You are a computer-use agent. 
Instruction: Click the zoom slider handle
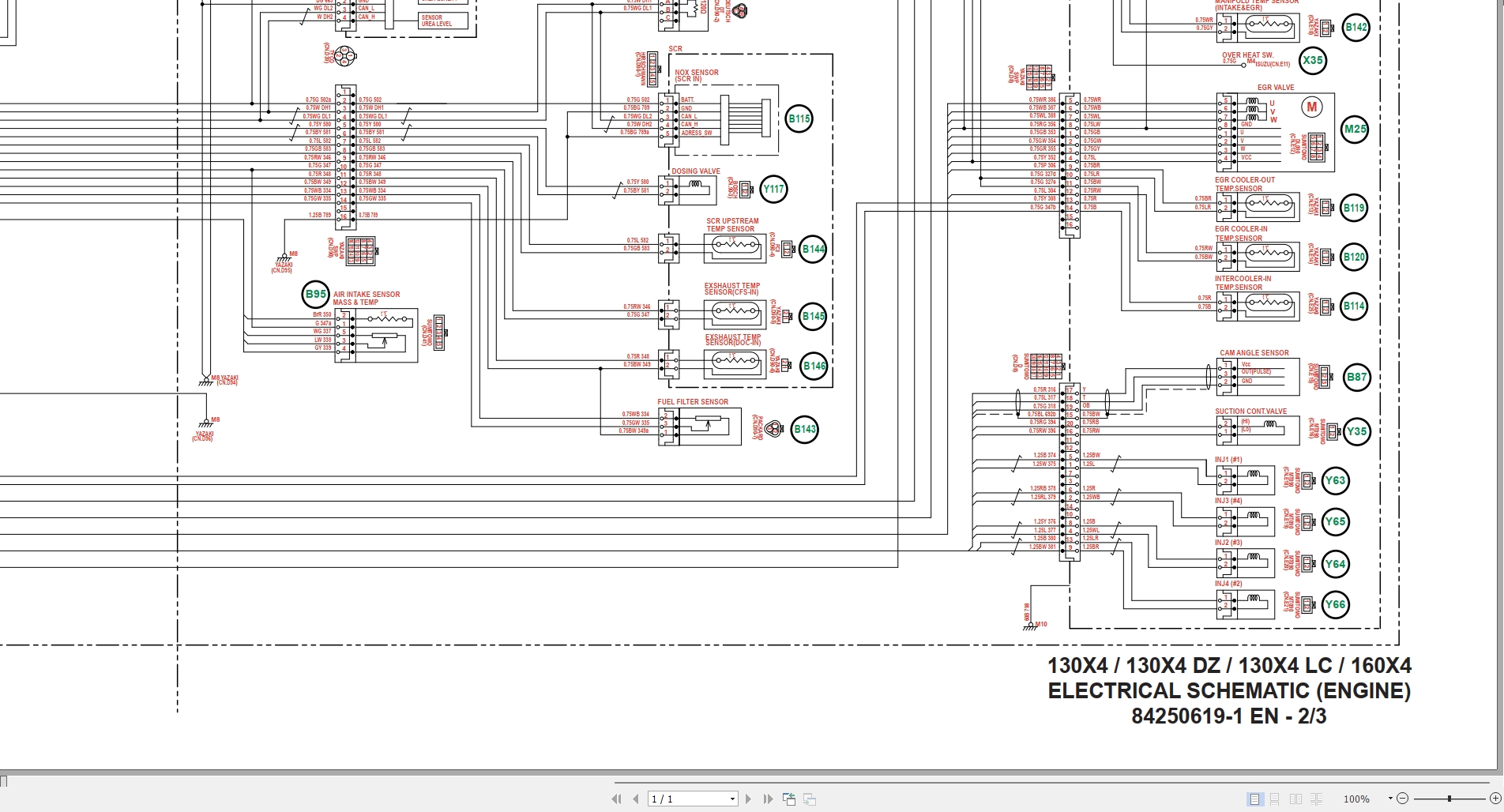(x=1449, y=799)
